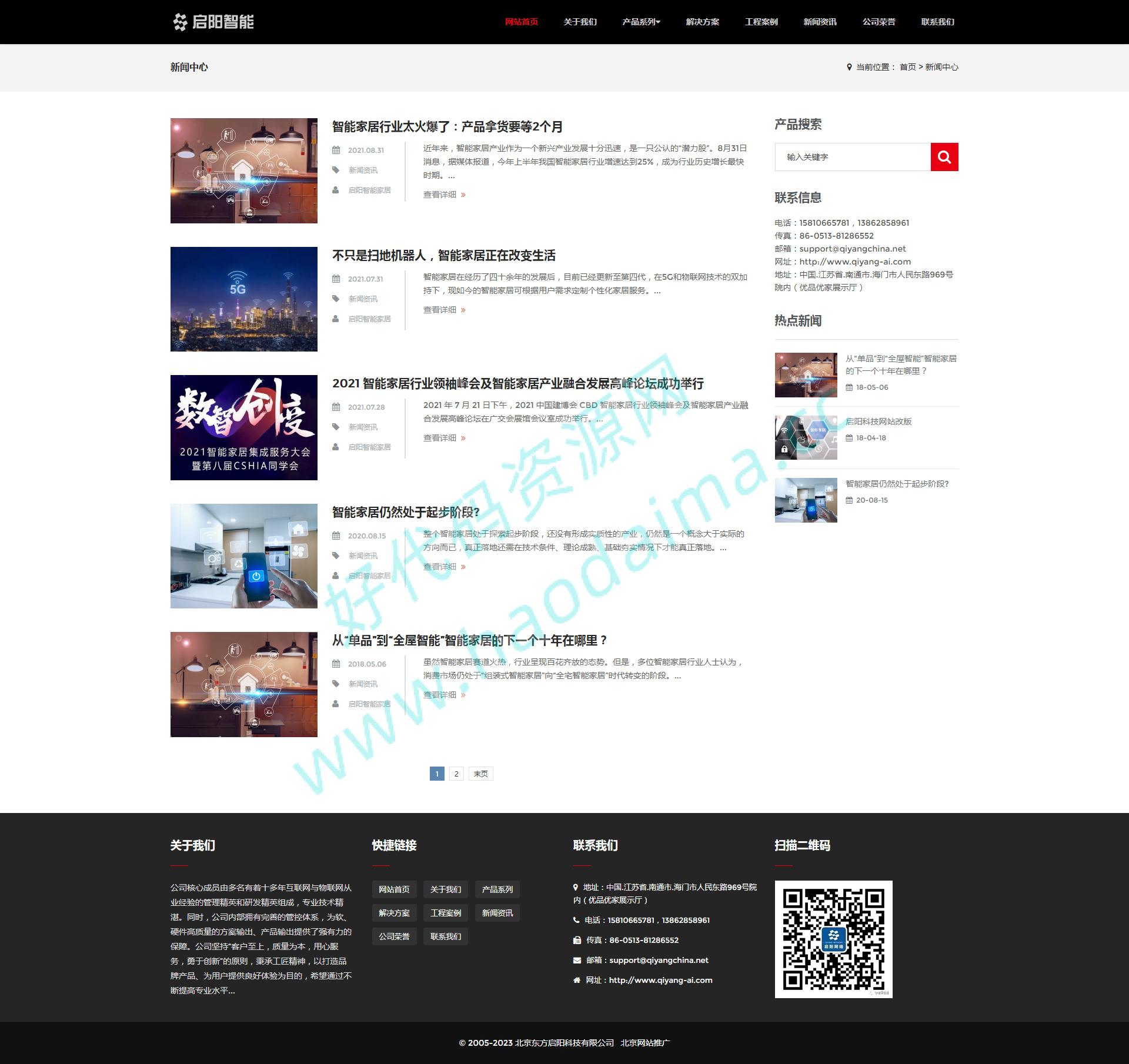1129x1064 pixels.
Task: Jump to 末页 last page
Action: (x=480, y=774)
